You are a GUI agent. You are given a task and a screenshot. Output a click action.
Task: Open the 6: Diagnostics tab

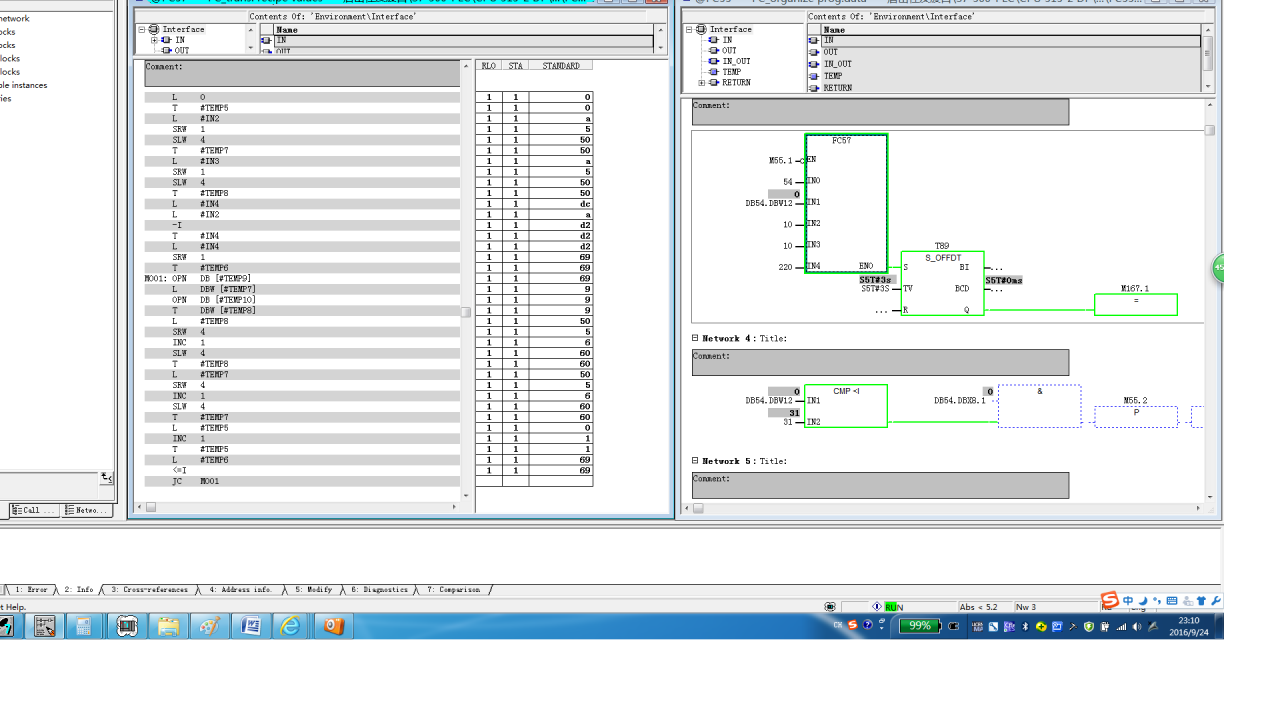click(x=379, y=590)
